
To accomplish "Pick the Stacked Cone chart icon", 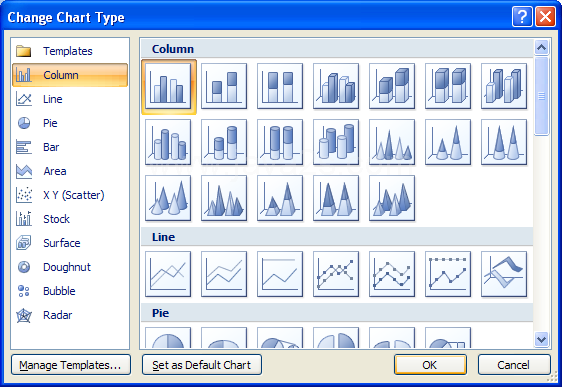I will 448,142.
